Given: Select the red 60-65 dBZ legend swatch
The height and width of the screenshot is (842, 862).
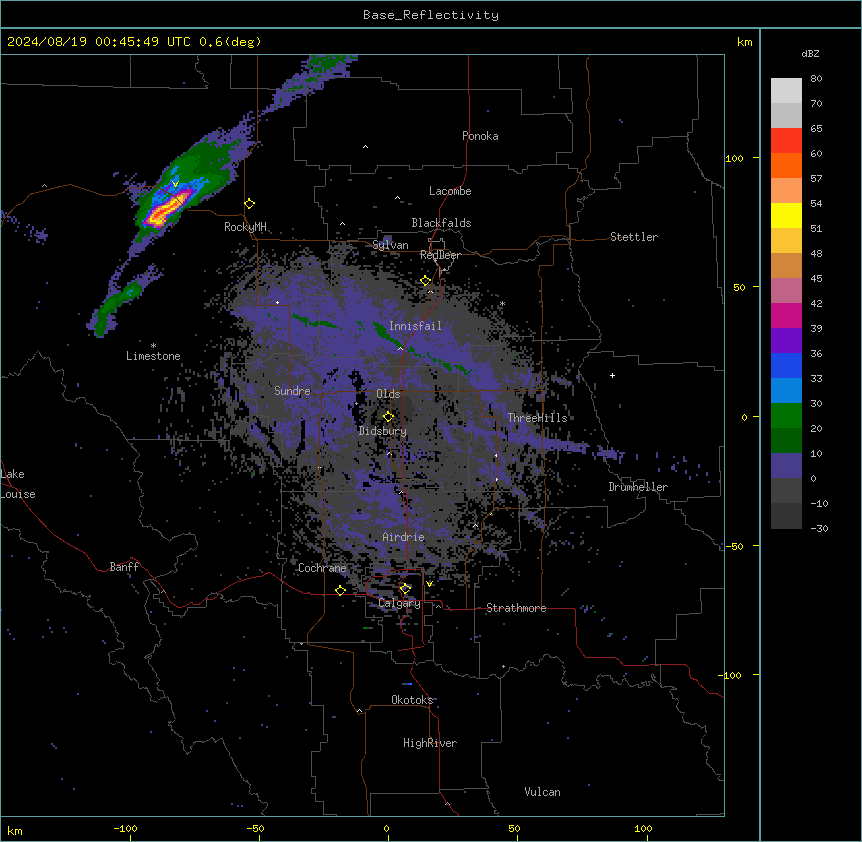Looking at the screenshot, I should pos(786,140).
